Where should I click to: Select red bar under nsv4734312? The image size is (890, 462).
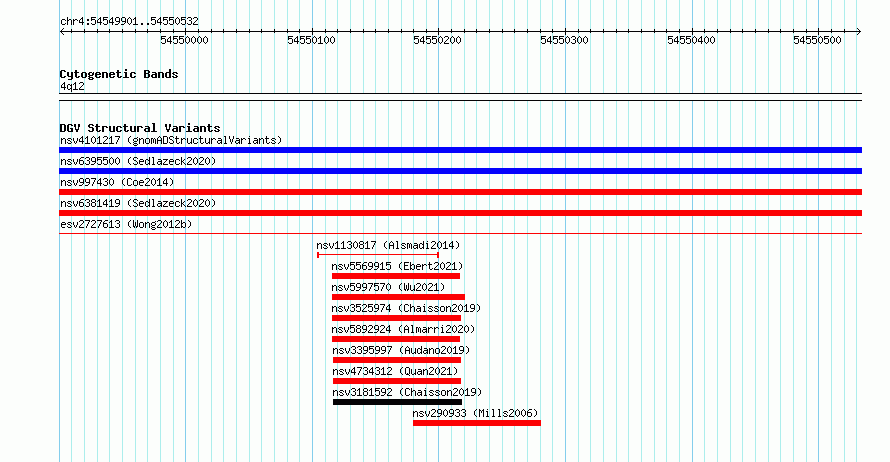(397, 381)
